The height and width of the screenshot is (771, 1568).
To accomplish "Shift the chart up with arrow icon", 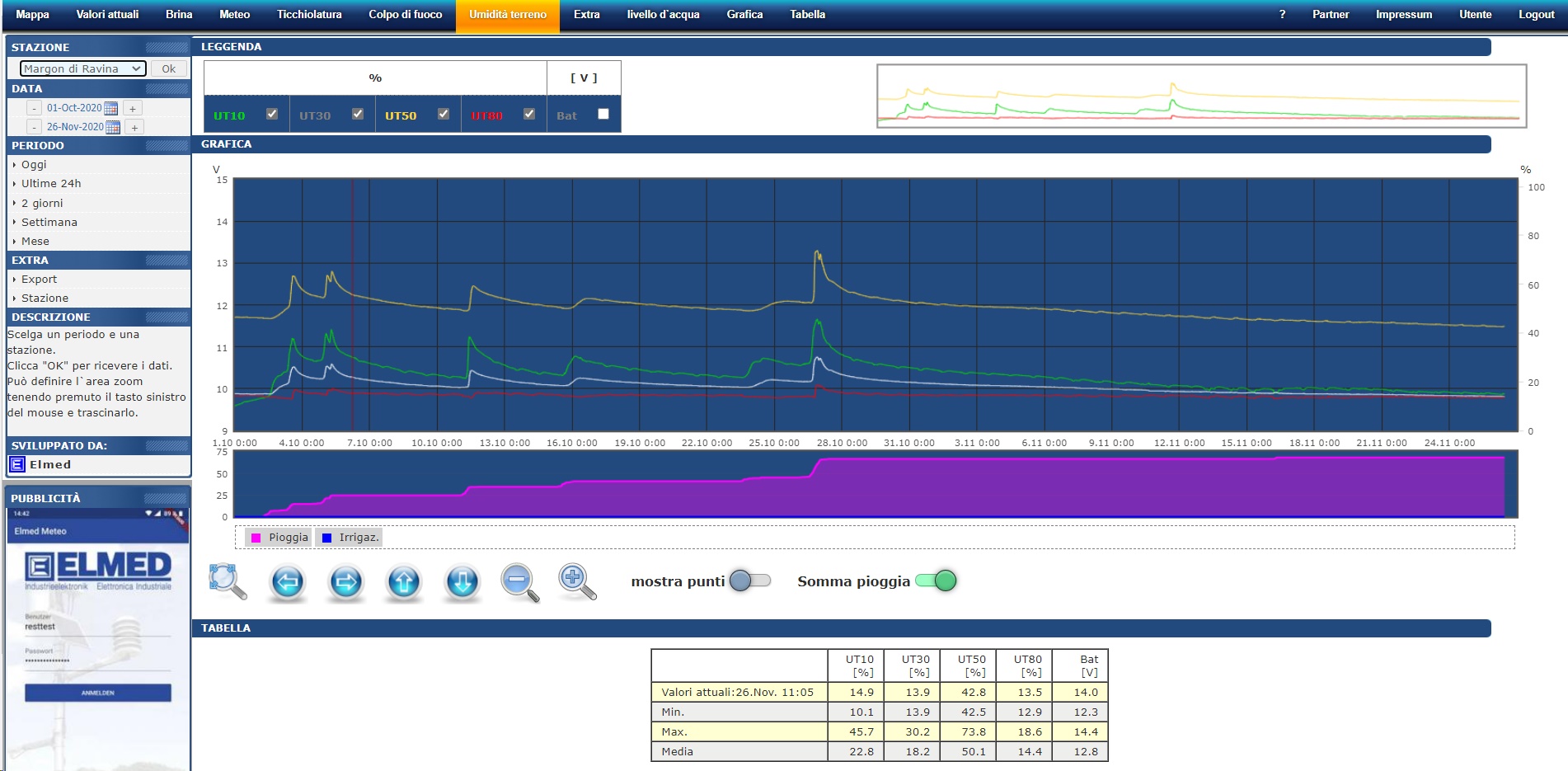I will click(404, 582).
